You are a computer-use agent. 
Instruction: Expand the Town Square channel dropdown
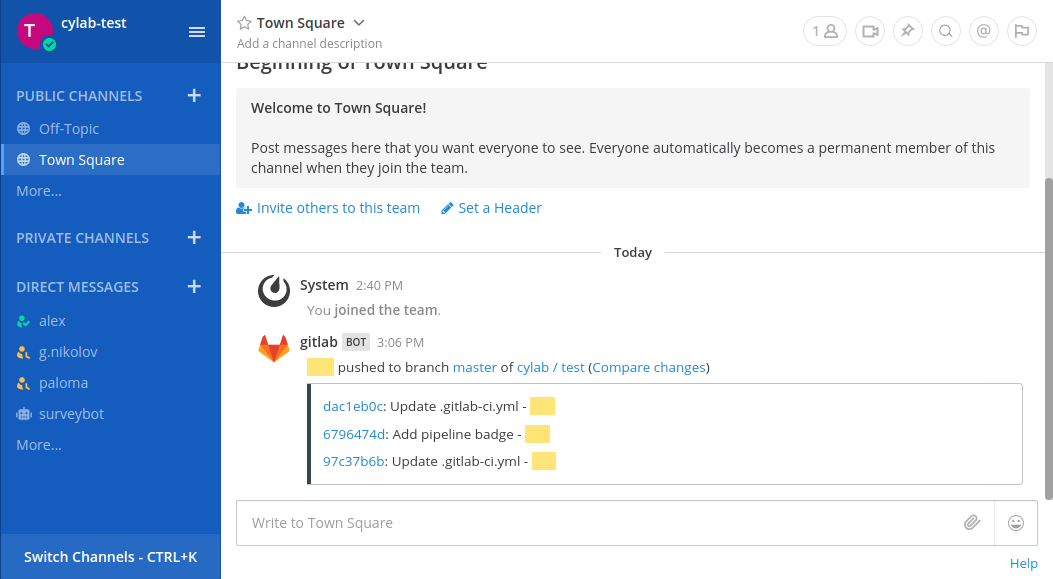[x=359, y=23]
